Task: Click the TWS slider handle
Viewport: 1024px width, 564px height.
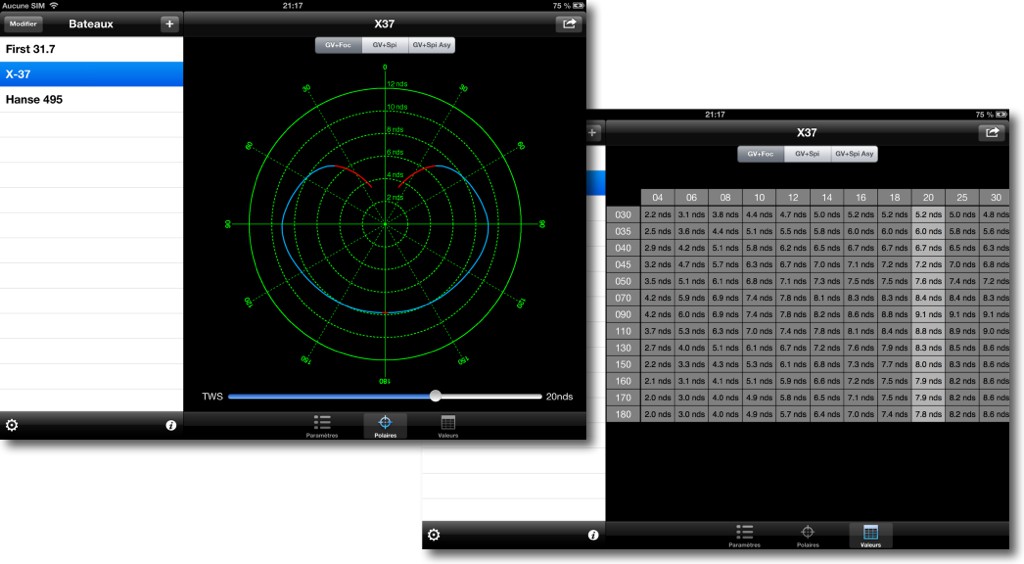Action: pyautogui.click(x=436, y=396)
